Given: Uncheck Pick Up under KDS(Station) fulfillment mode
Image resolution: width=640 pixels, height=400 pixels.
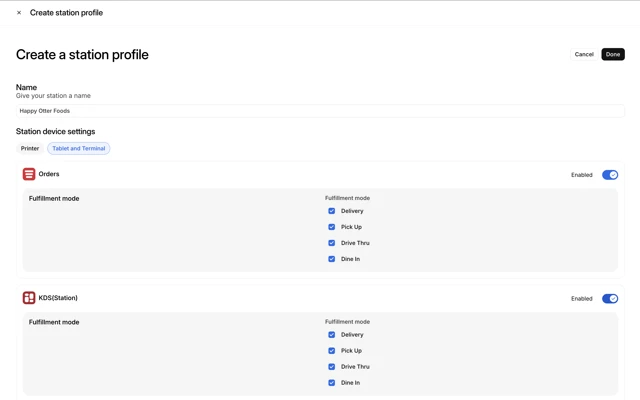Looking at the screenshot, I should (x=332, y=351).
